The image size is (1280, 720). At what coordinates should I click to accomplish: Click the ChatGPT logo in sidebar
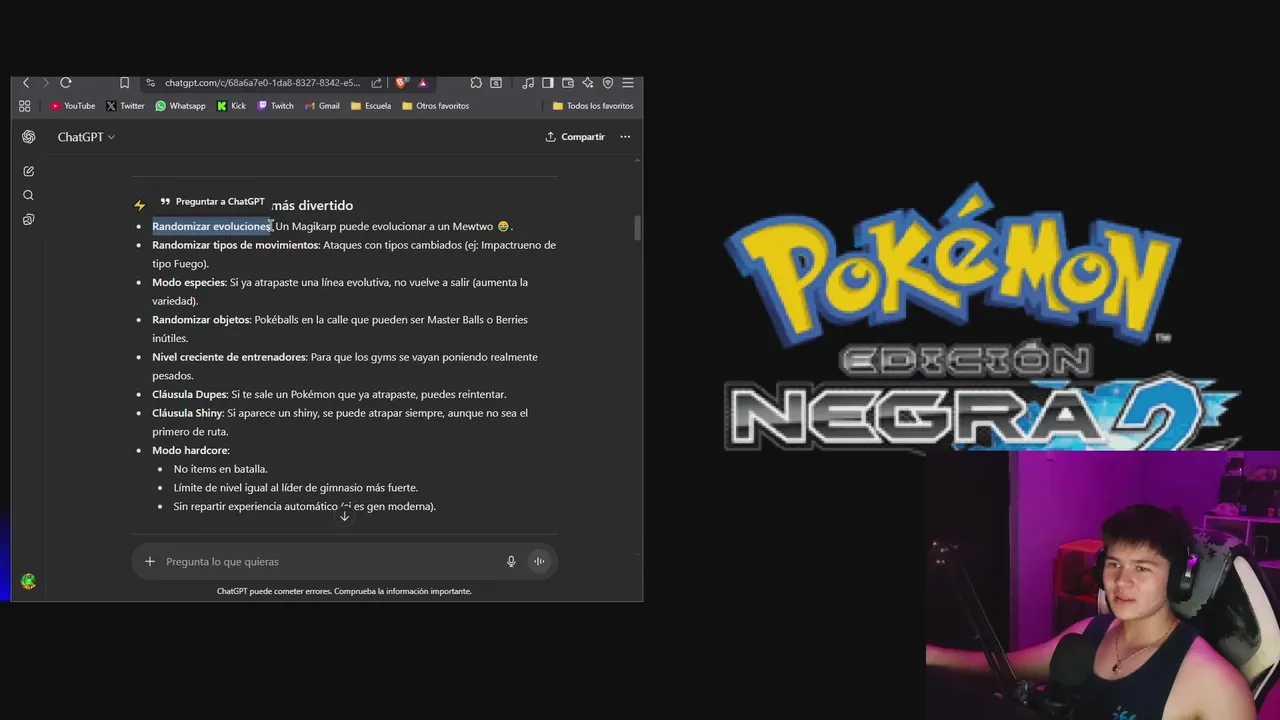28,137
